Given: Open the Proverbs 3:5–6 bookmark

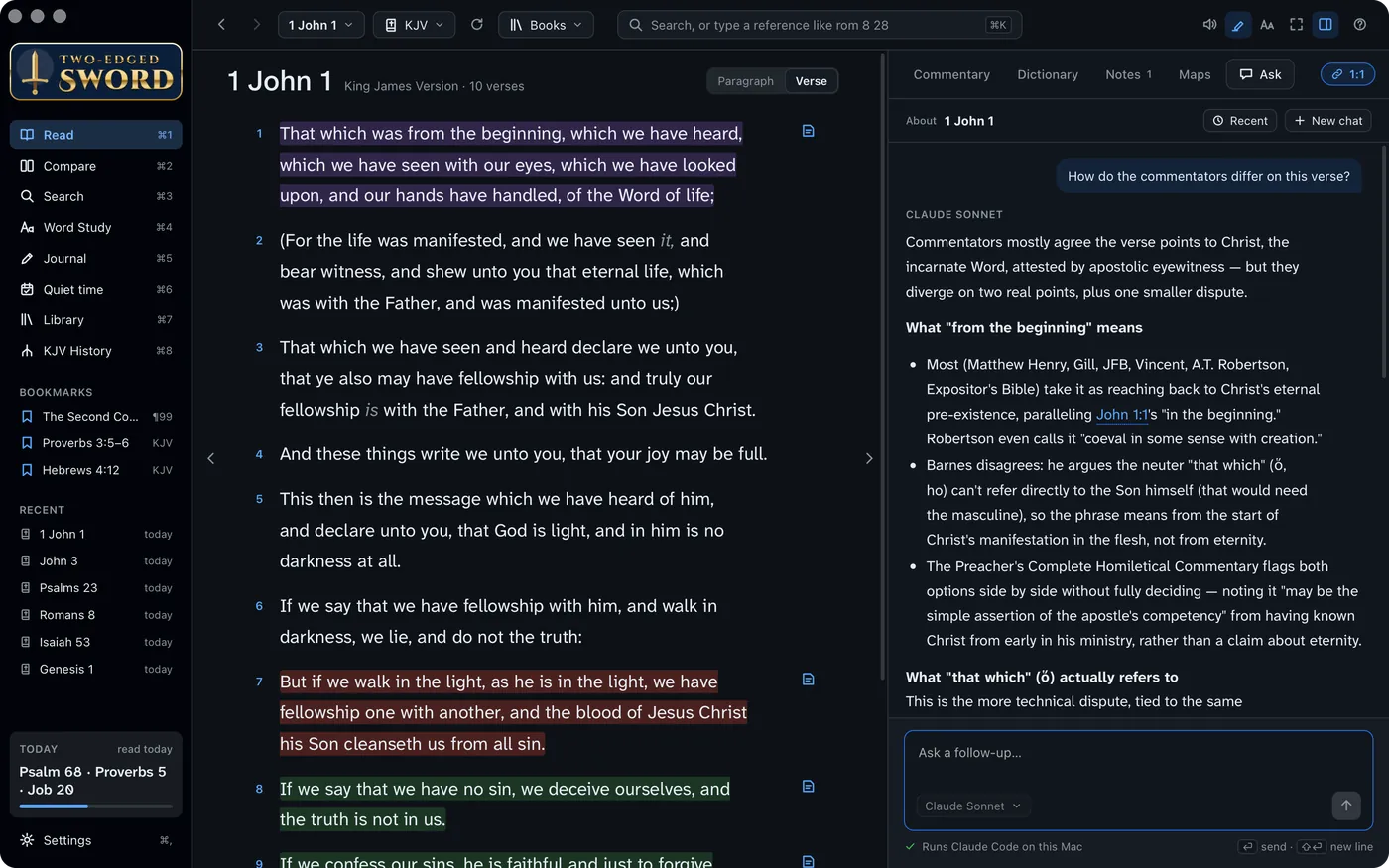Looking at the screenshot, I should point(96,443).
